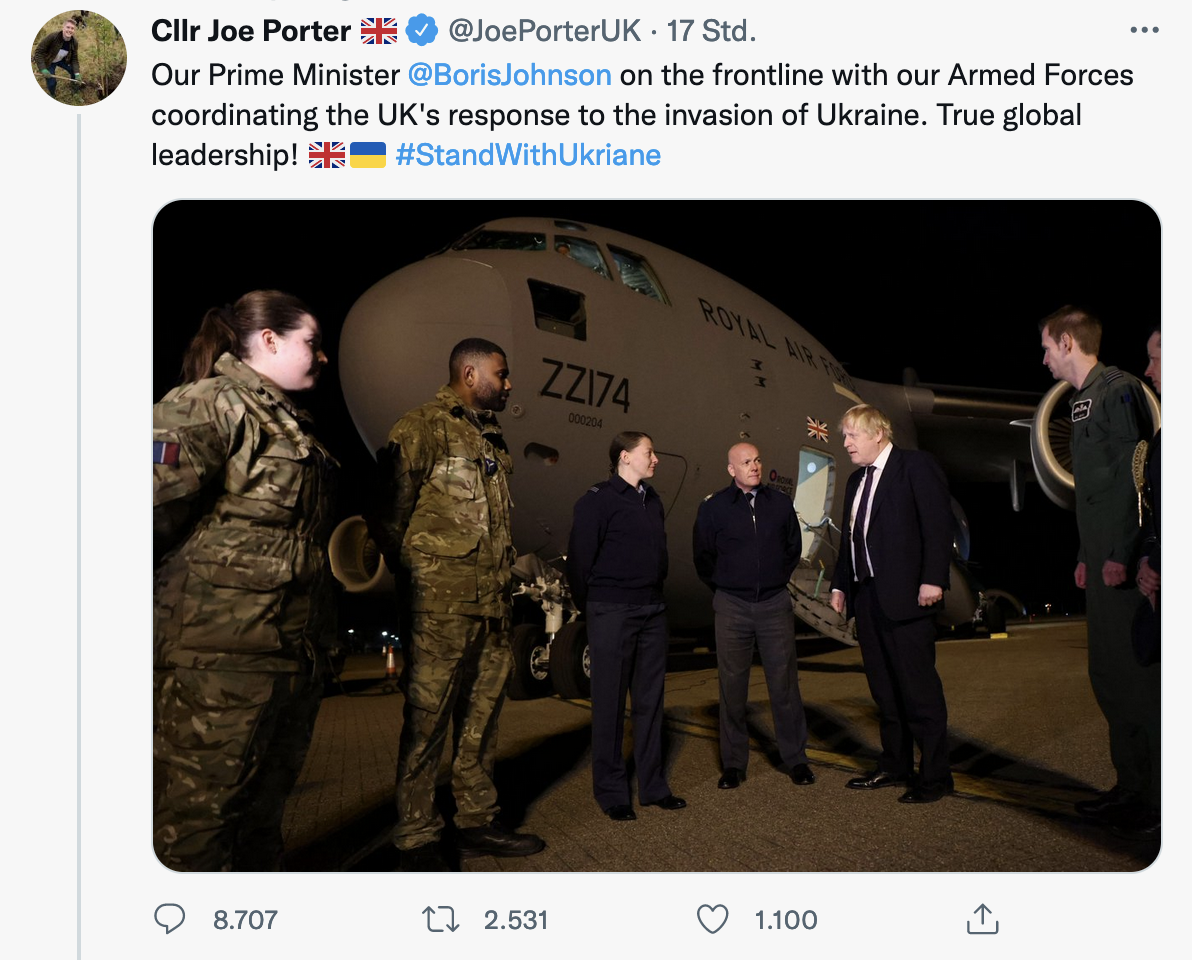
Task: Open the #StandWithUkriane hashtag
Action: click(528, 156)
